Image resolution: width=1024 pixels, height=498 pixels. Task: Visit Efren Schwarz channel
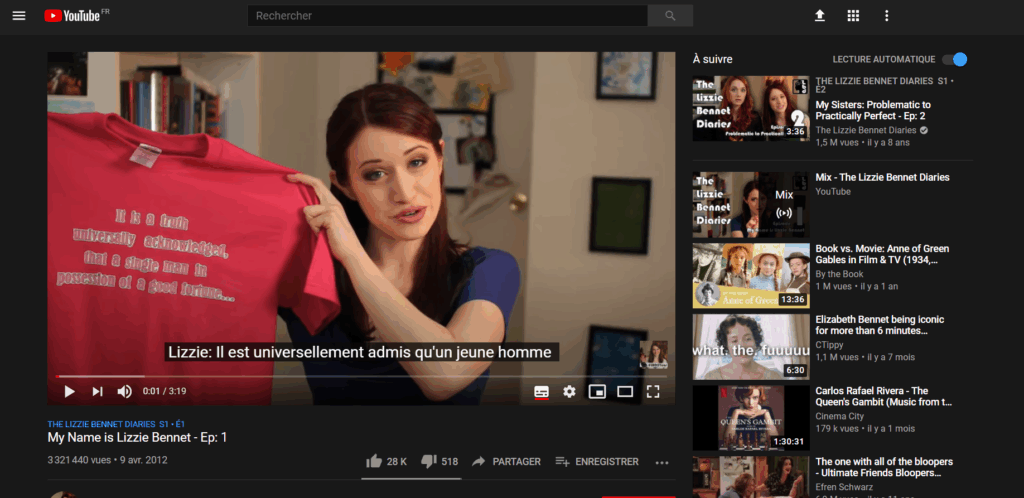pos(844,487)
